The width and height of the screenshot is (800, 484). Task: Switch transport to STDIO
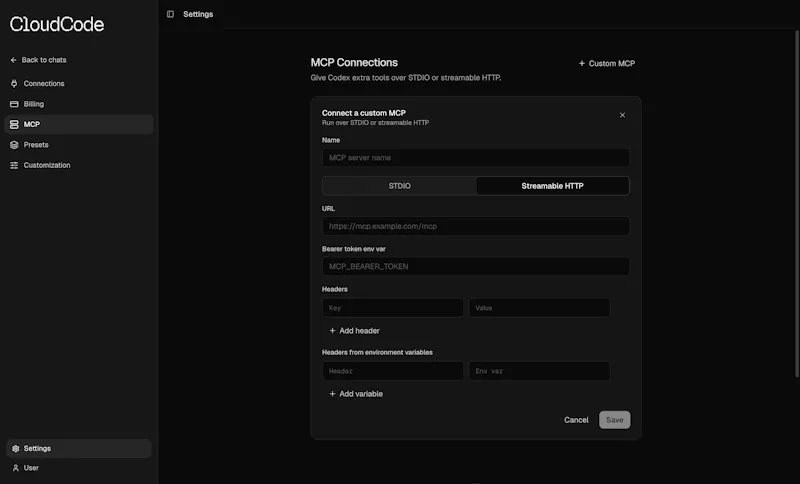tap(399, 186)
